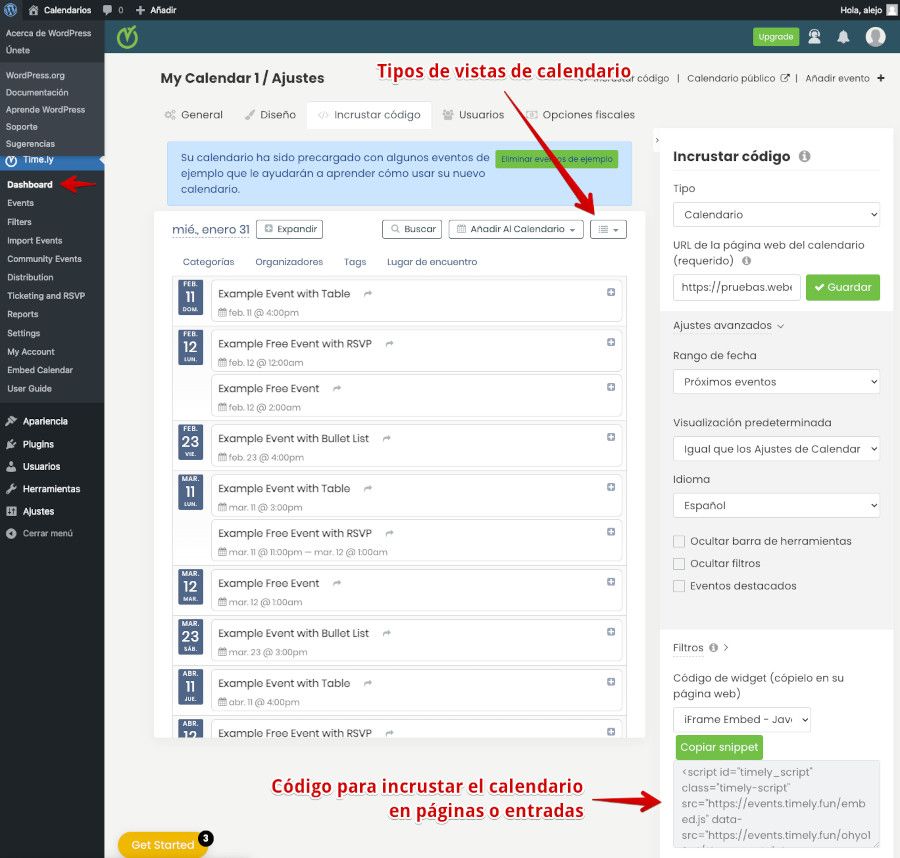Open the notifications bell icon
Viewport: 900px width, 858px height.
(843, 37)
